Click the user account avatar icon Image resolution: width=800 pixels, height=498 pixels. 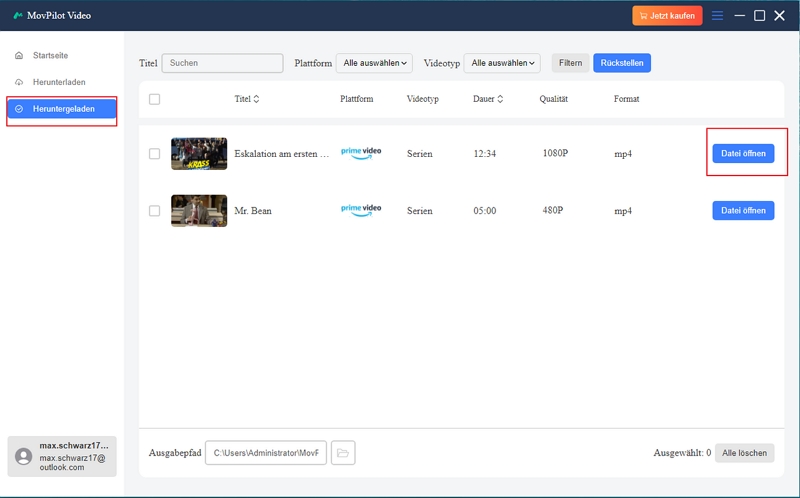pos(24,456)
